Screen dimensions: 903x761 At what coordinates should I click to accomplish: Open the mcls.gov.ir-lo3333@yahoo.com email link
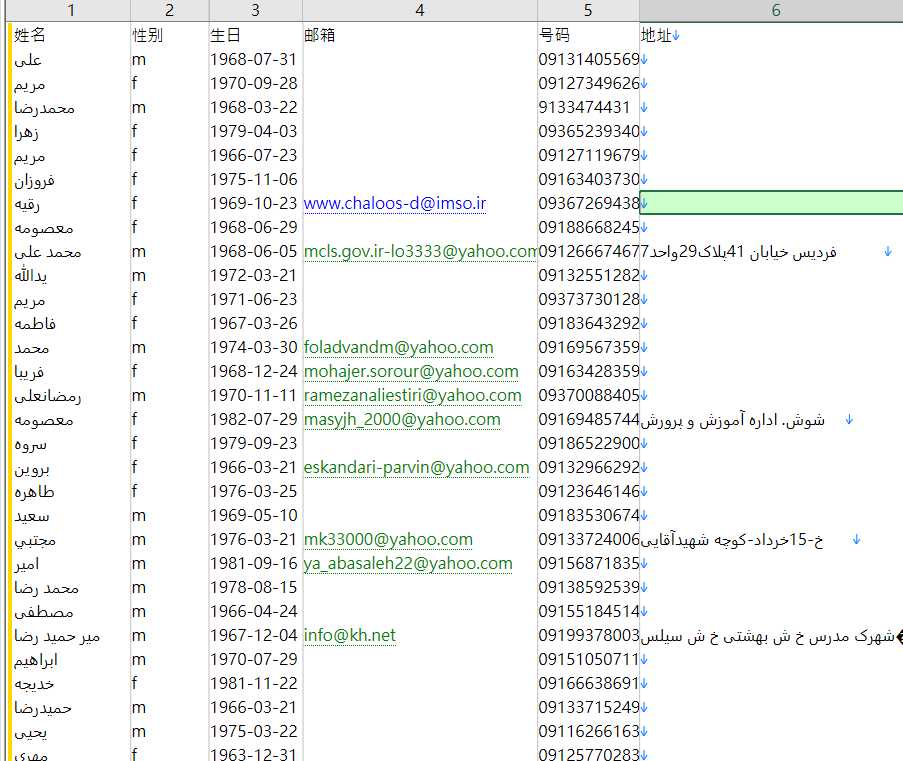click(420, 252)
